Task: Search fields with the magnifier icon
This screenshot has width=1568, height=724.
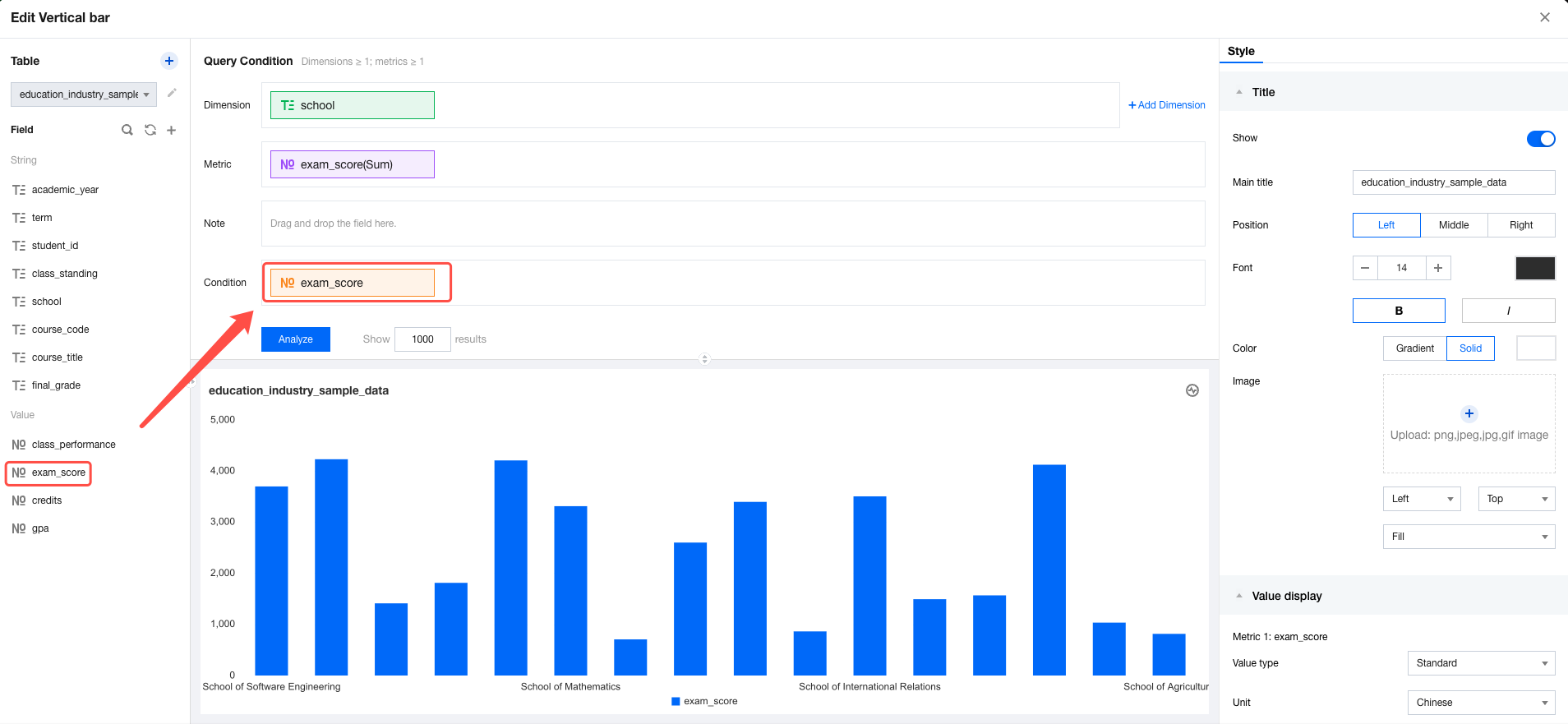Action: point(127,130)
